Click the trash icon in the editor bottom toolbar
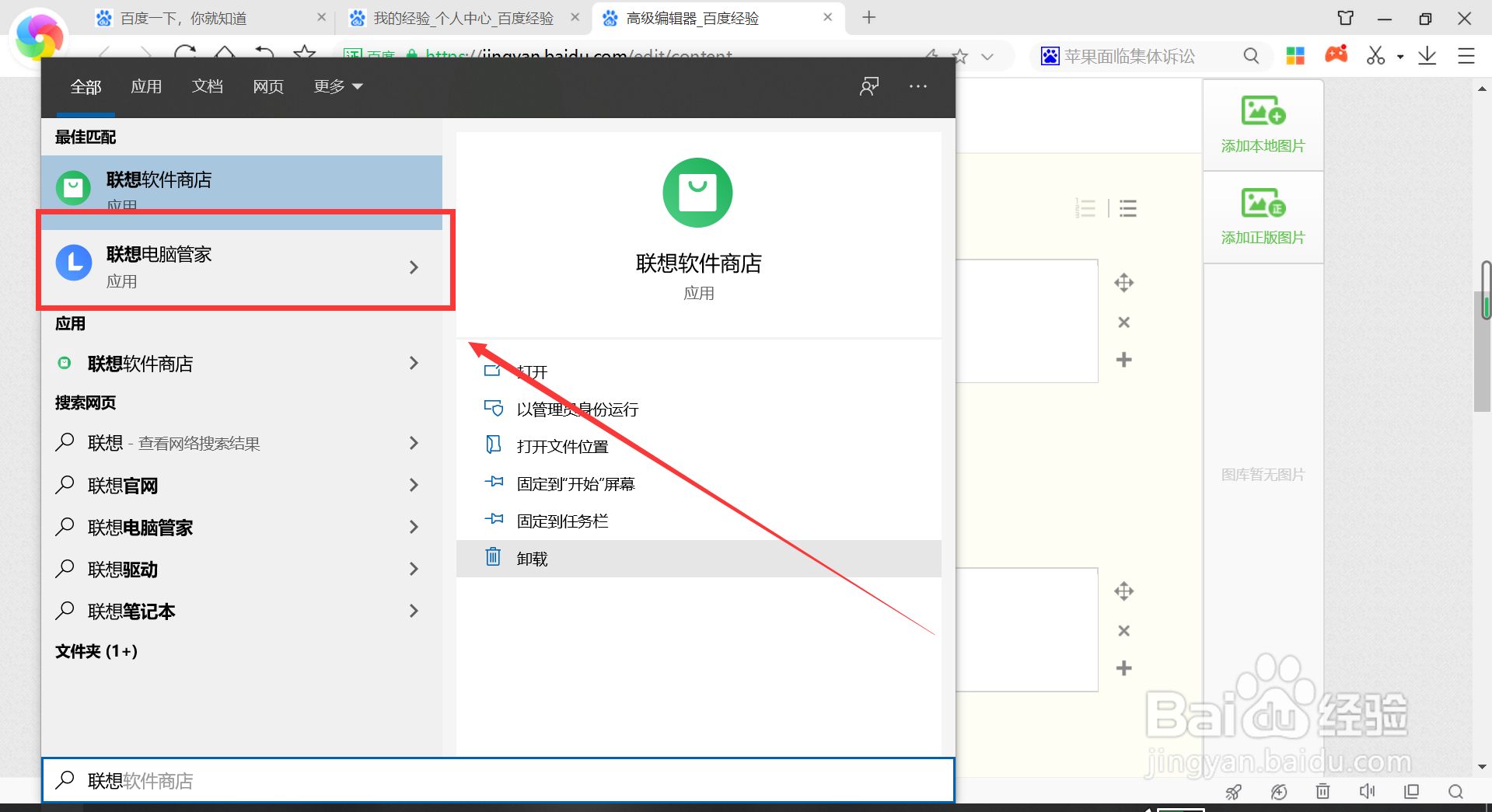 [x=1322, y=791]
